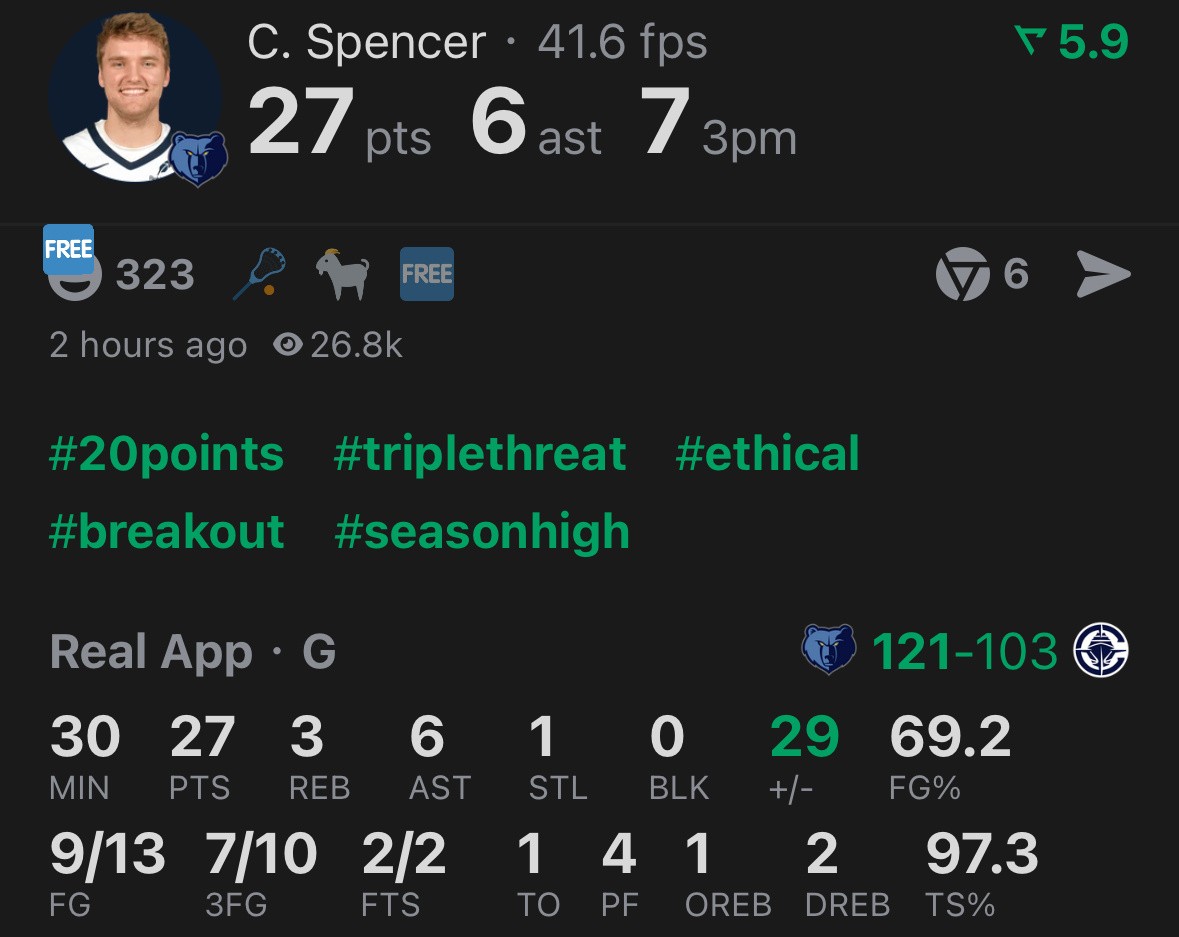
Task: Click the C. Spencer player name
Action: 366,43
